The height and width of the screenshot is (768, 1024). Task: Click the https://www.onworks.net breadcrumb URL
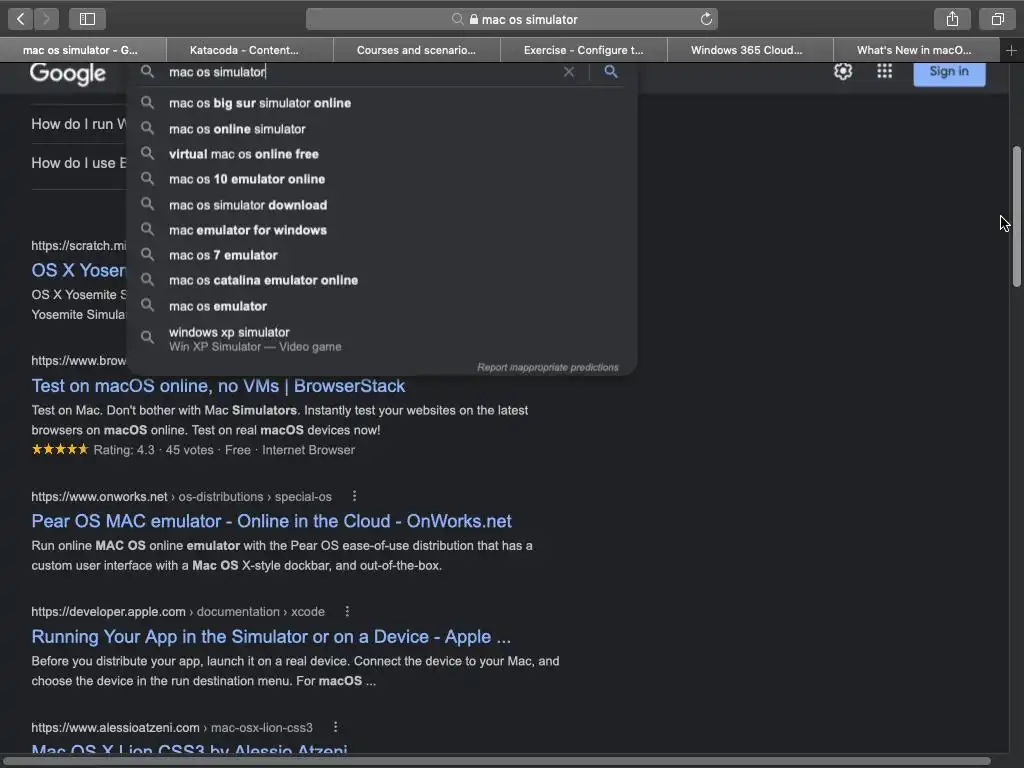(99, 496)
